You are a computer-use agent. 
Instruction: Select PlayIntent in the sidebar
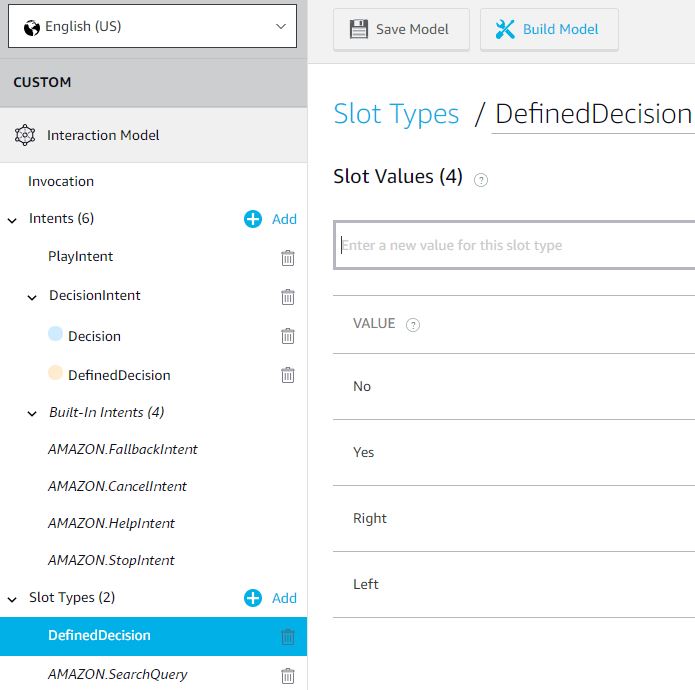[x=80, y=256]
